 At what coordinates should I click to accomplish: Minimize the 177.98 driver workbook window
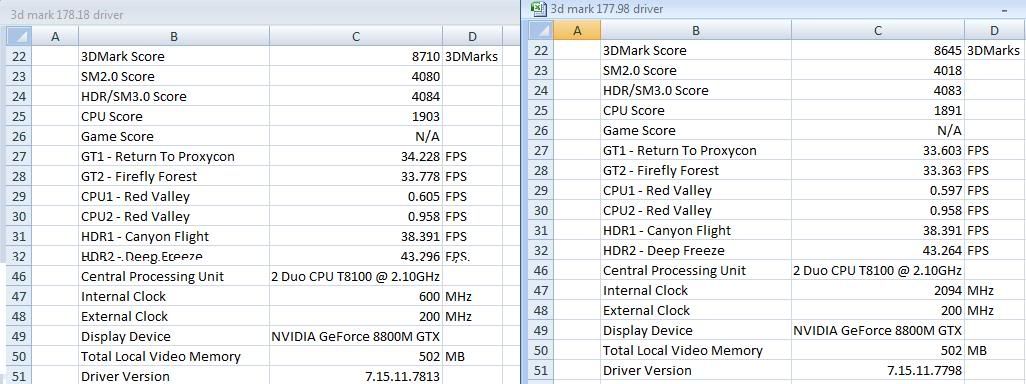pos(1003,10)
